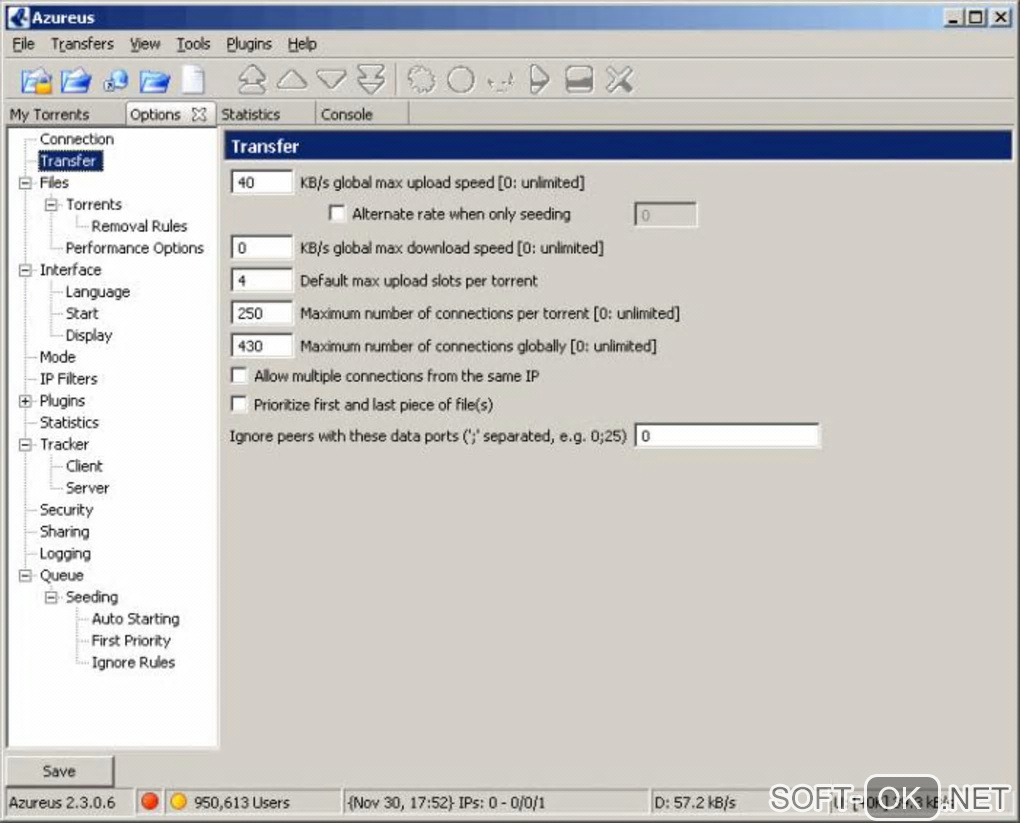The image size is (1020, 823).
Task: Click the new blank document toolbar icon
Action: point(193,81)
